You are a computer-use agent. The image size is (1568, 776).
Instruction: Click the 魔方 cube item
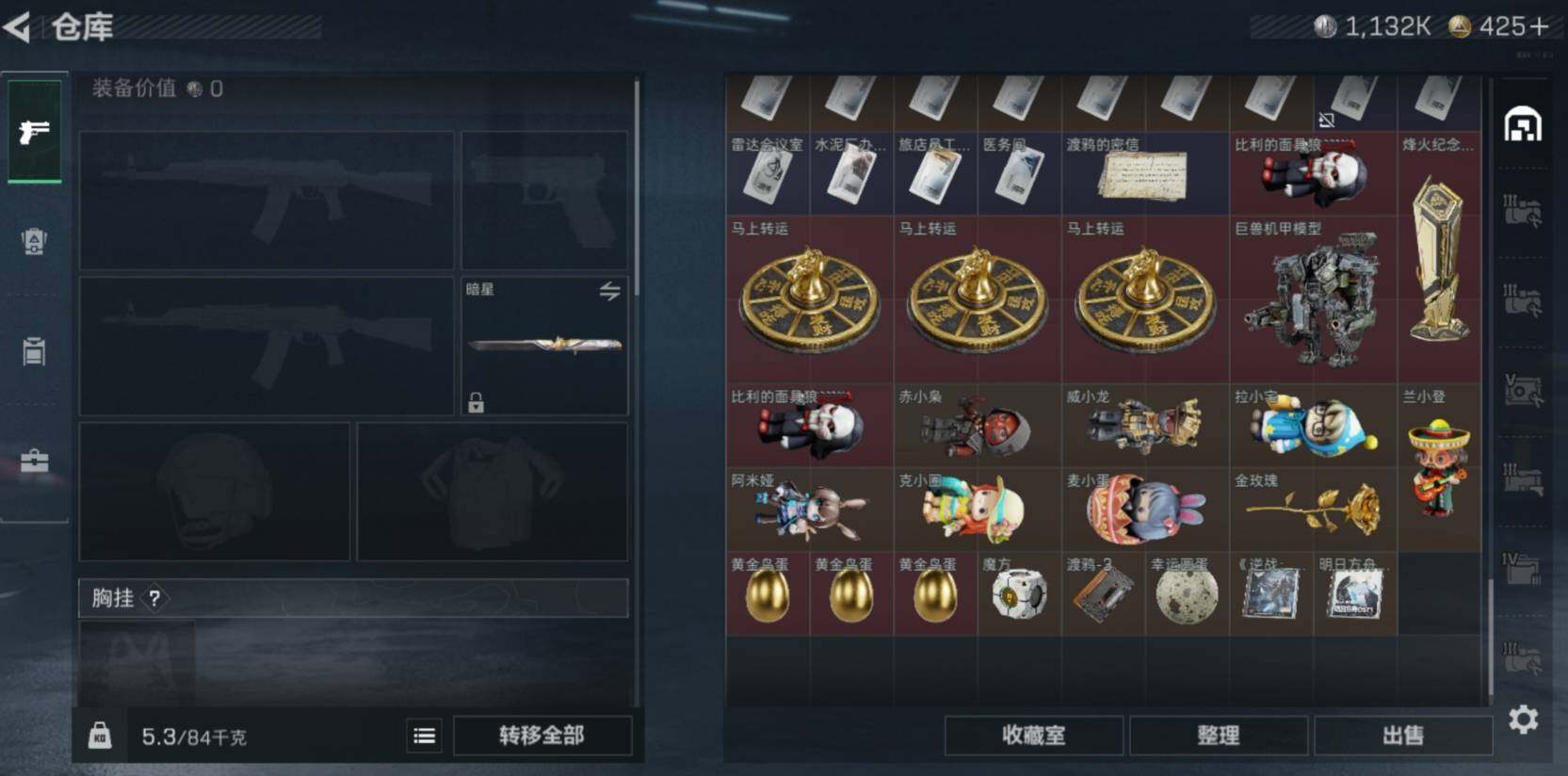pos(1020,593)
